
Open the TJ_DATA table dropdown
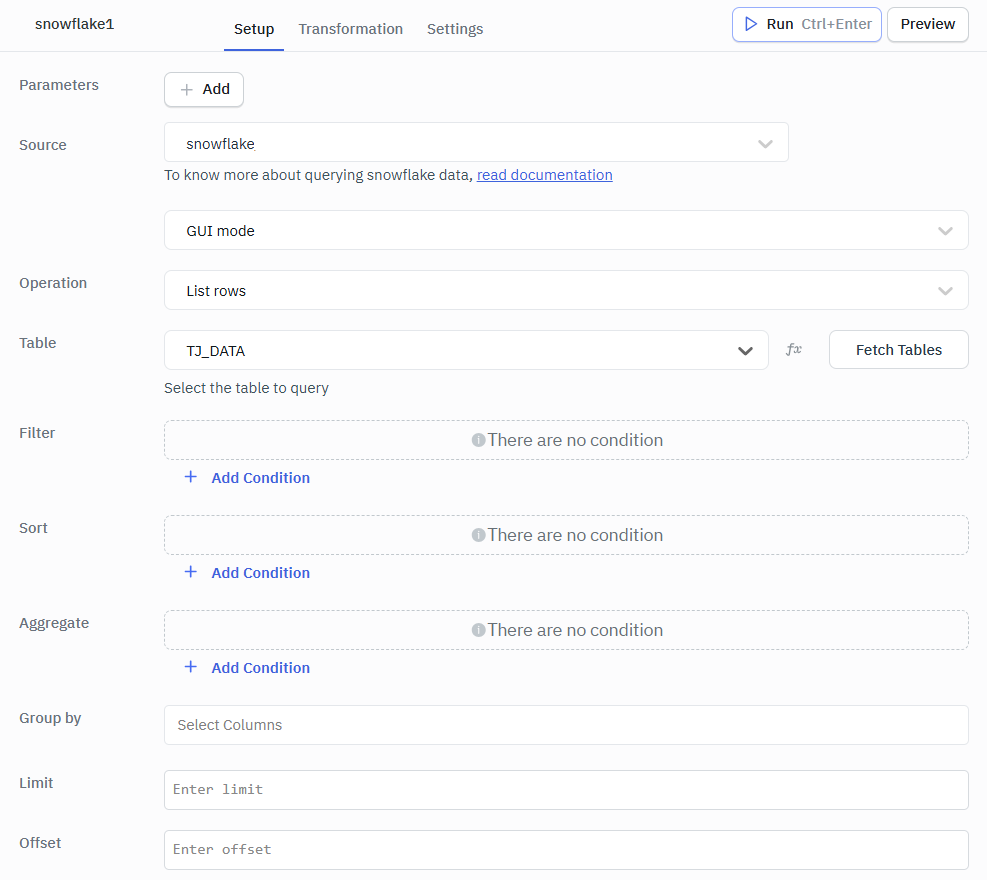click(x=466, y=350)
